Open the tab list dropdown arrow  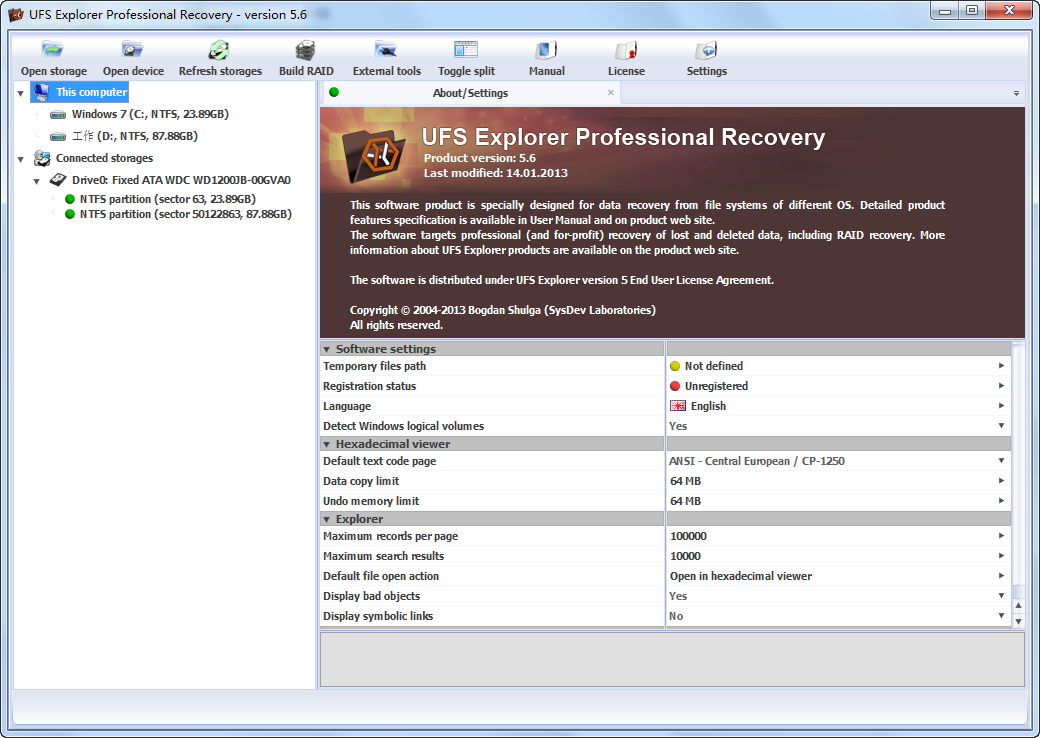(1016, 93)
